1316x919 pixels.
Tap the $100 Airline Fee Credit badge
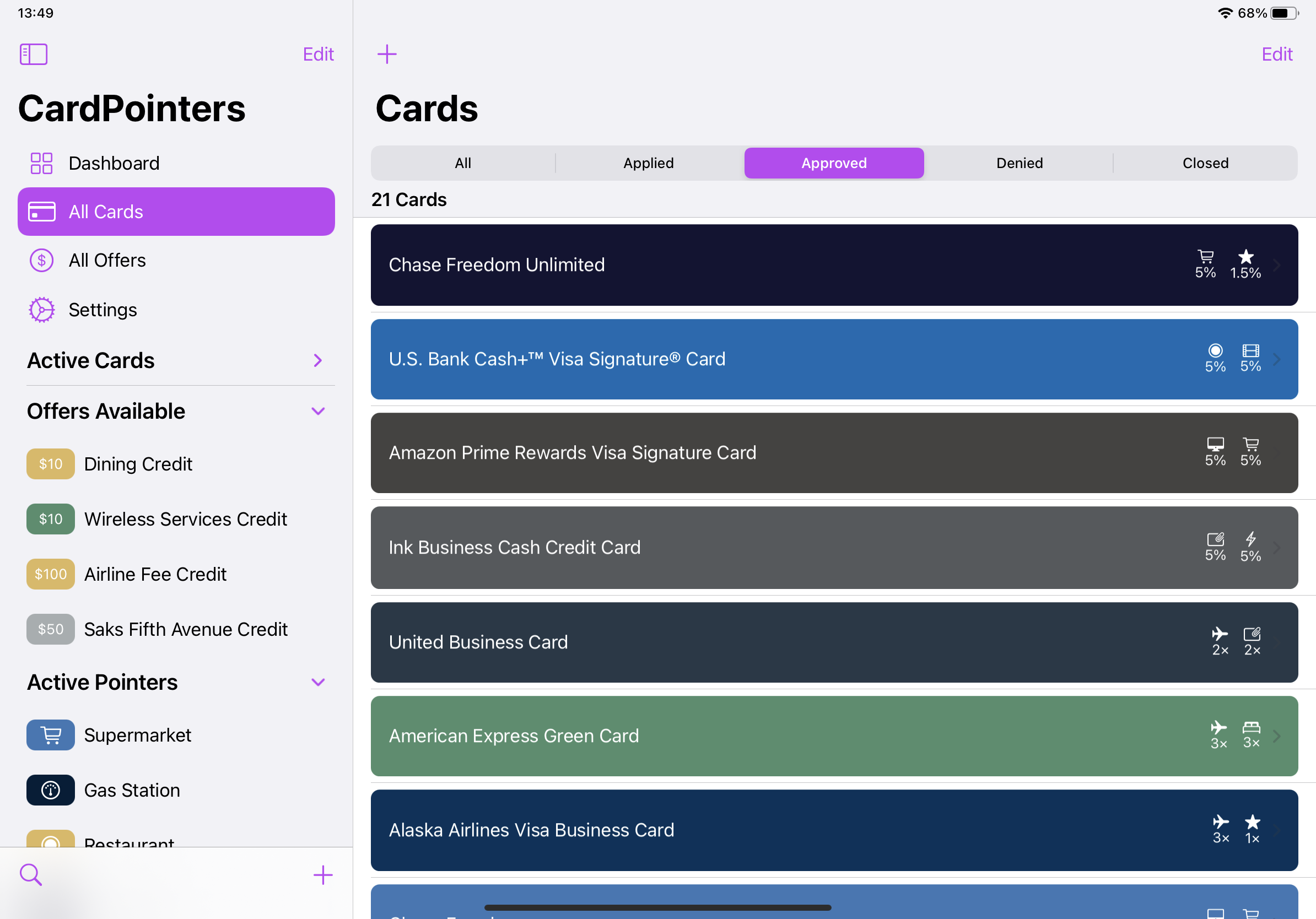click(51, 574)
